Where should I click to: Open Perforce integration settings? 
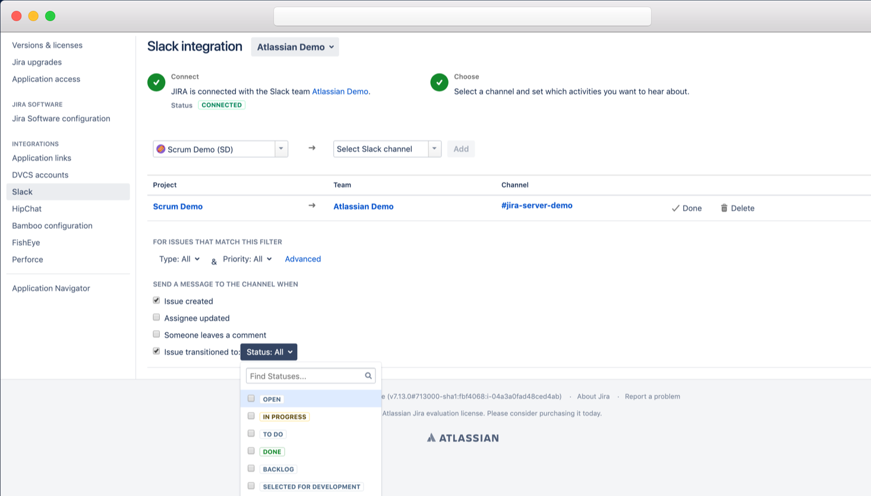[x=27, y=259]
